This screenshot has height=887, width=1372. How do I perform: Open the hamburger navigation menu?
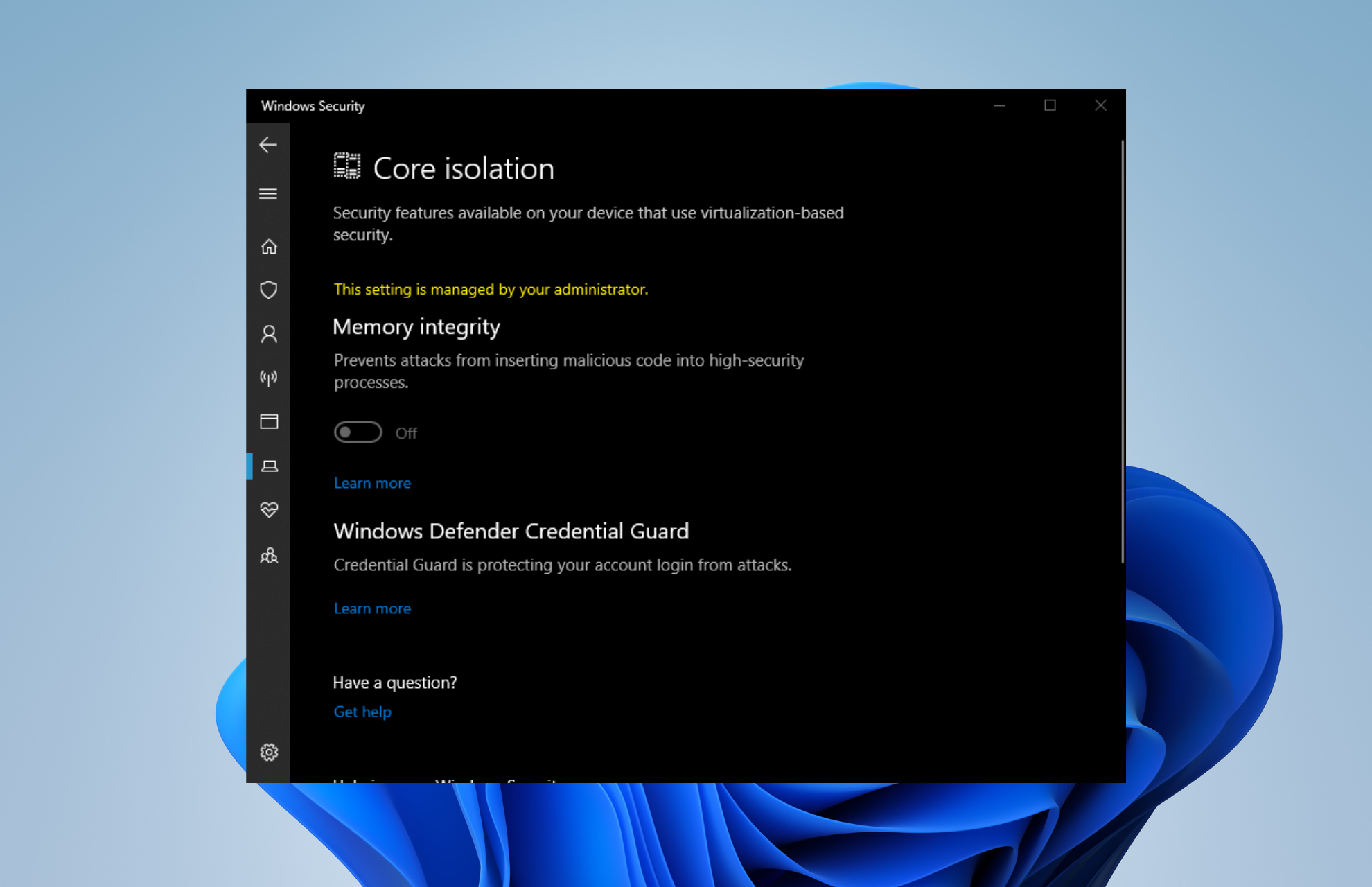coord(268,194)
